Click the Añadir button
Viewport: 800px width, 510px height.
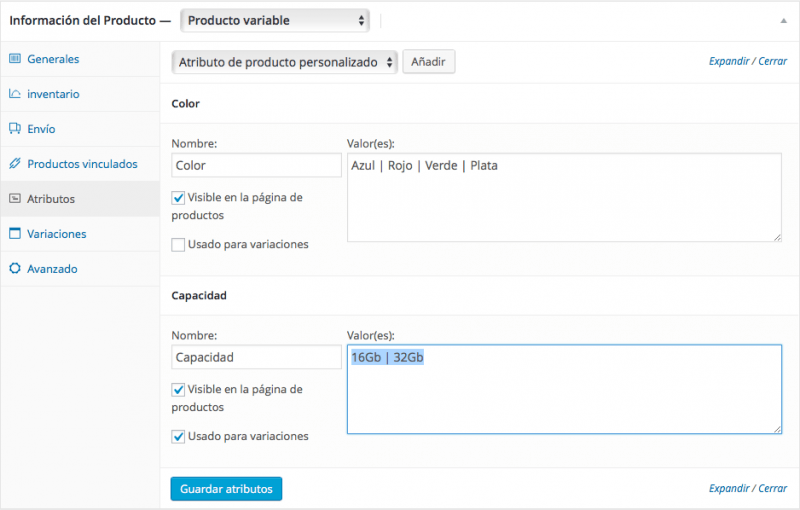429,62
